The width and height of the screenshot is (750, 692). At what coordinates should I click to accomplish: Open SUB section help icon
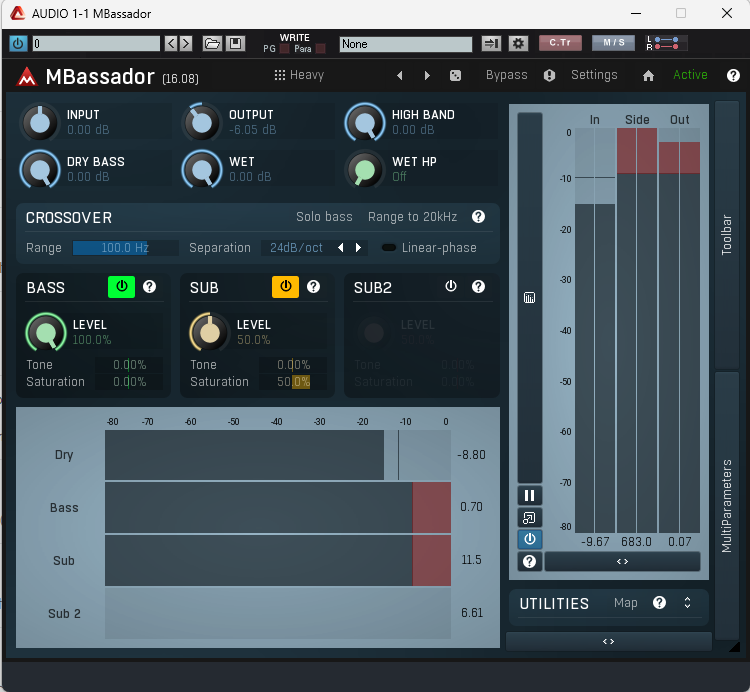pyautogui.click(x=313, y=286)
